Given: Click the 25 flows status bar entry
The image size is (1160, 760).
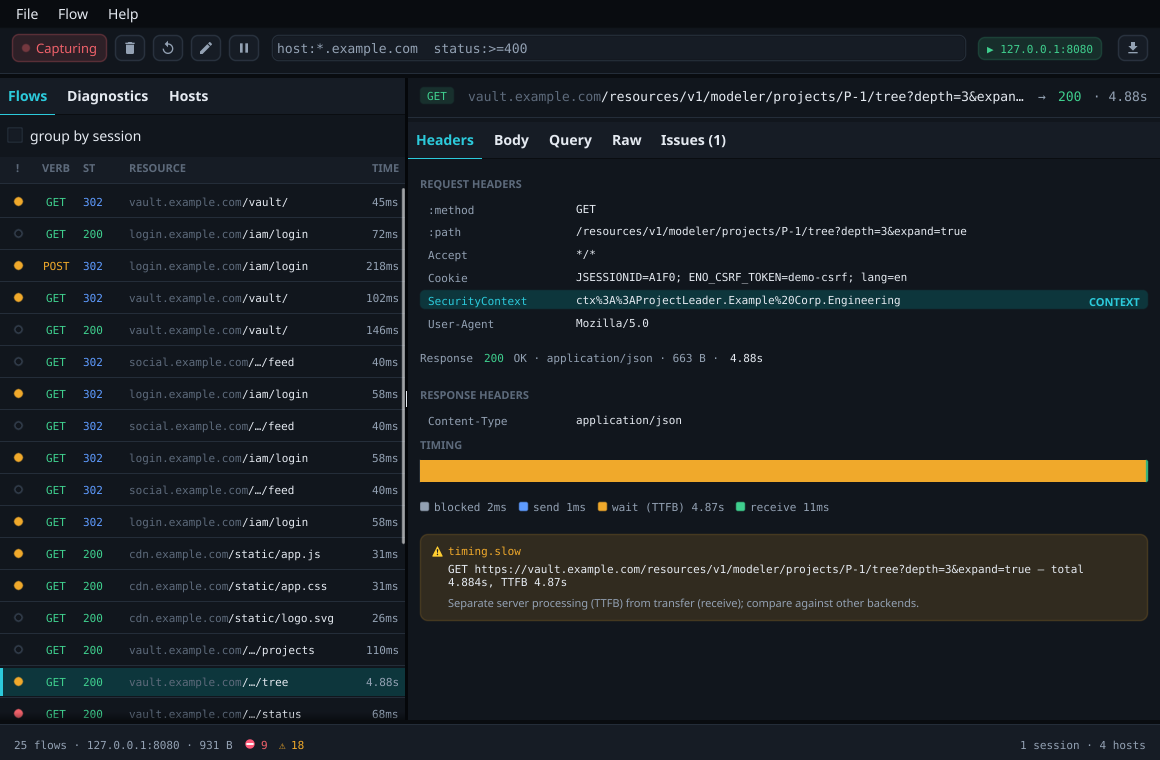Looking at the screenshot, I should coord(40,745).
